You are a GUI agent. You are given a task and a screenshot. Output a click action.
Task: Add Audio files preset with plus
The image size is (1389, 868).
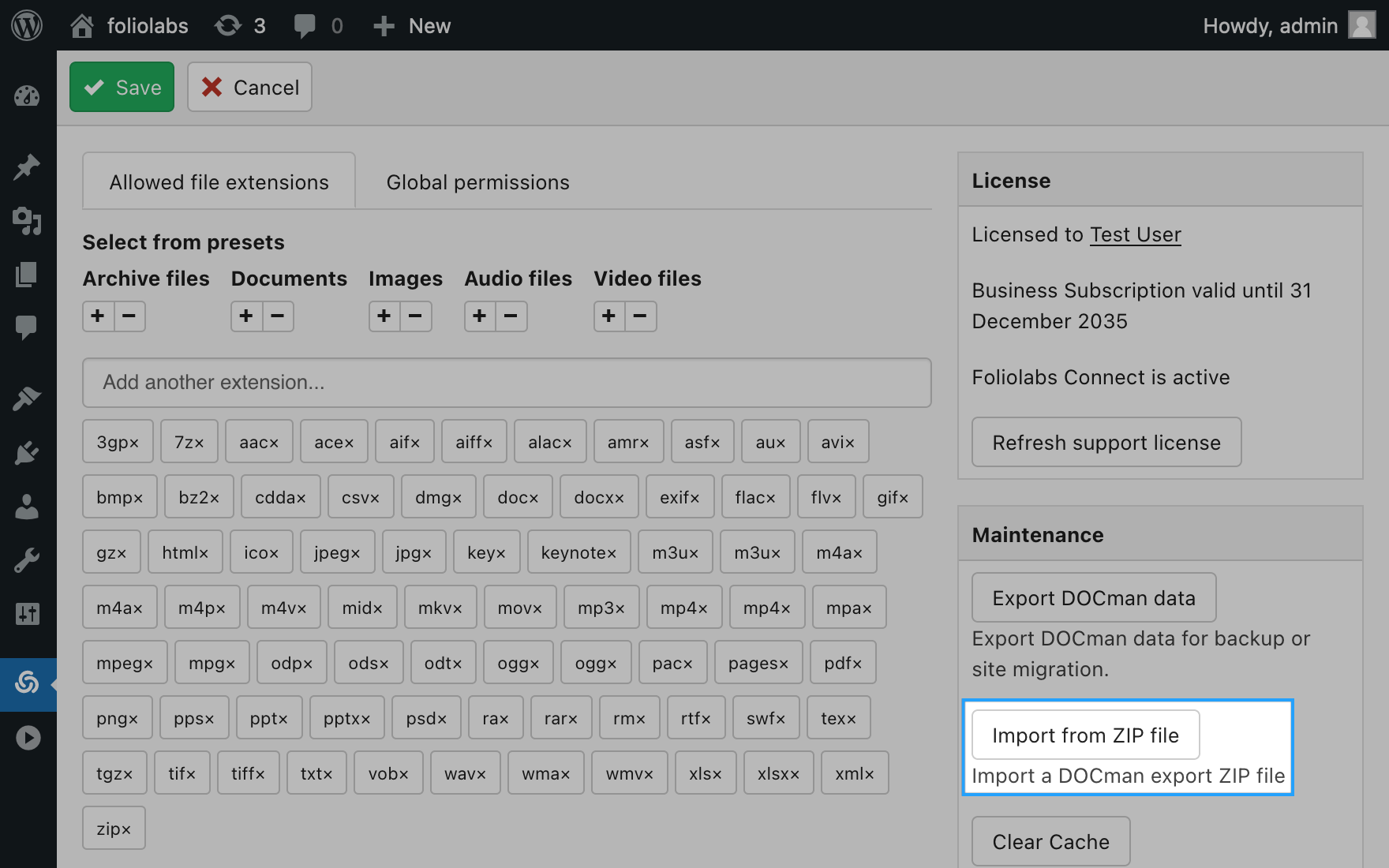tap(480, 316)
